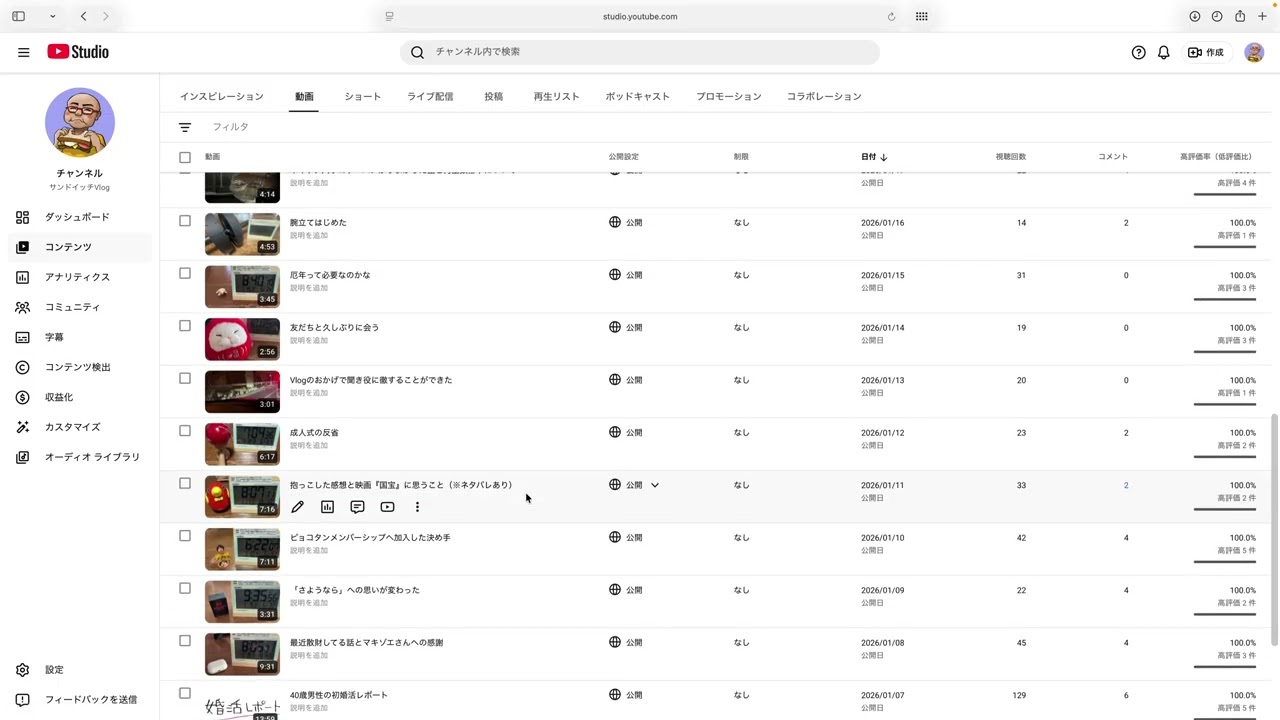1280x720 pixels.
Task: Select checkbox for ピョコタンメンバーシップ video
Action: (x=185, y=536)
